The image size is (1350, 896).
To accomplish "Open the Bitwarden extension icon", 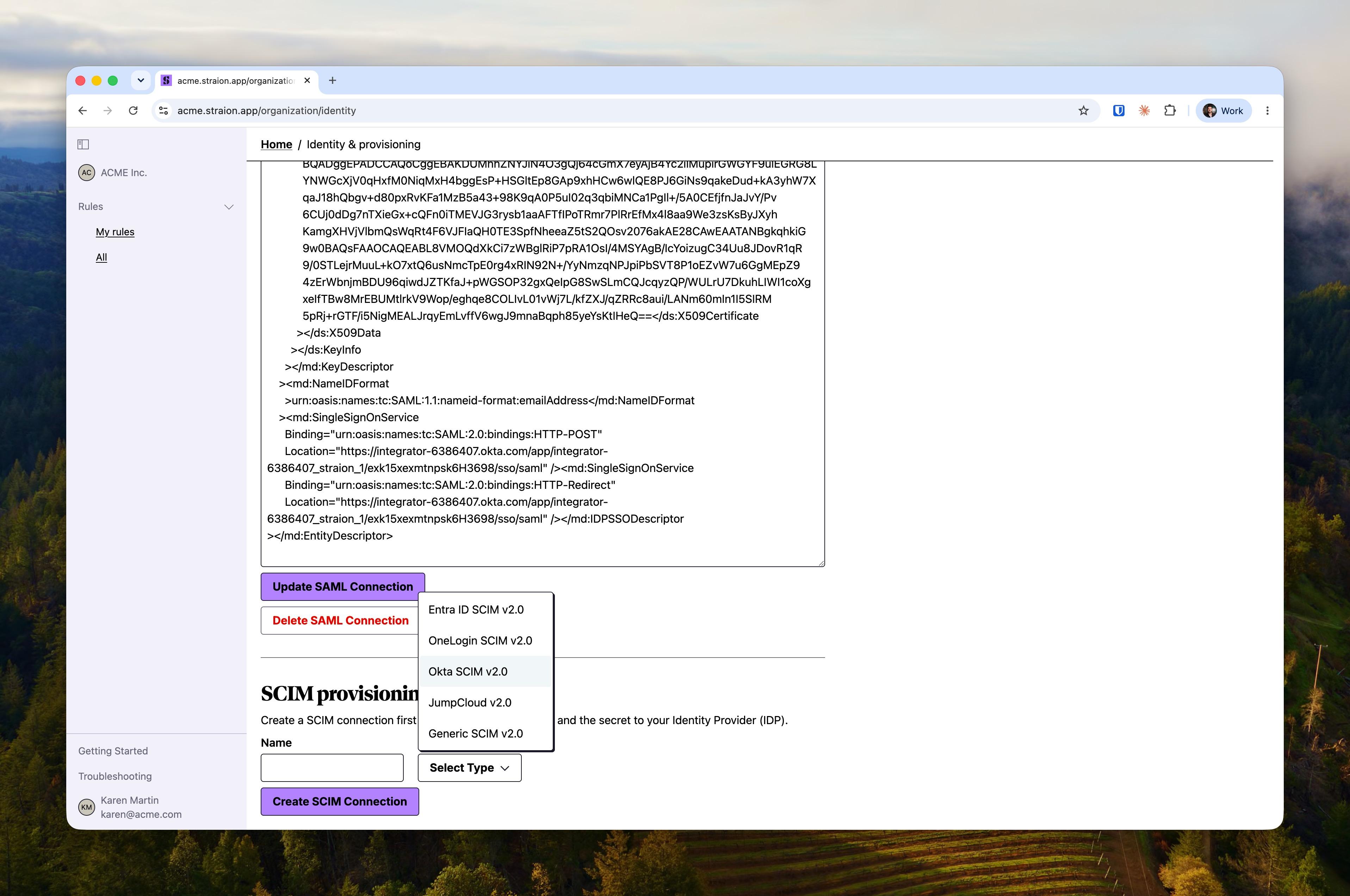I will coord(1119,111).
